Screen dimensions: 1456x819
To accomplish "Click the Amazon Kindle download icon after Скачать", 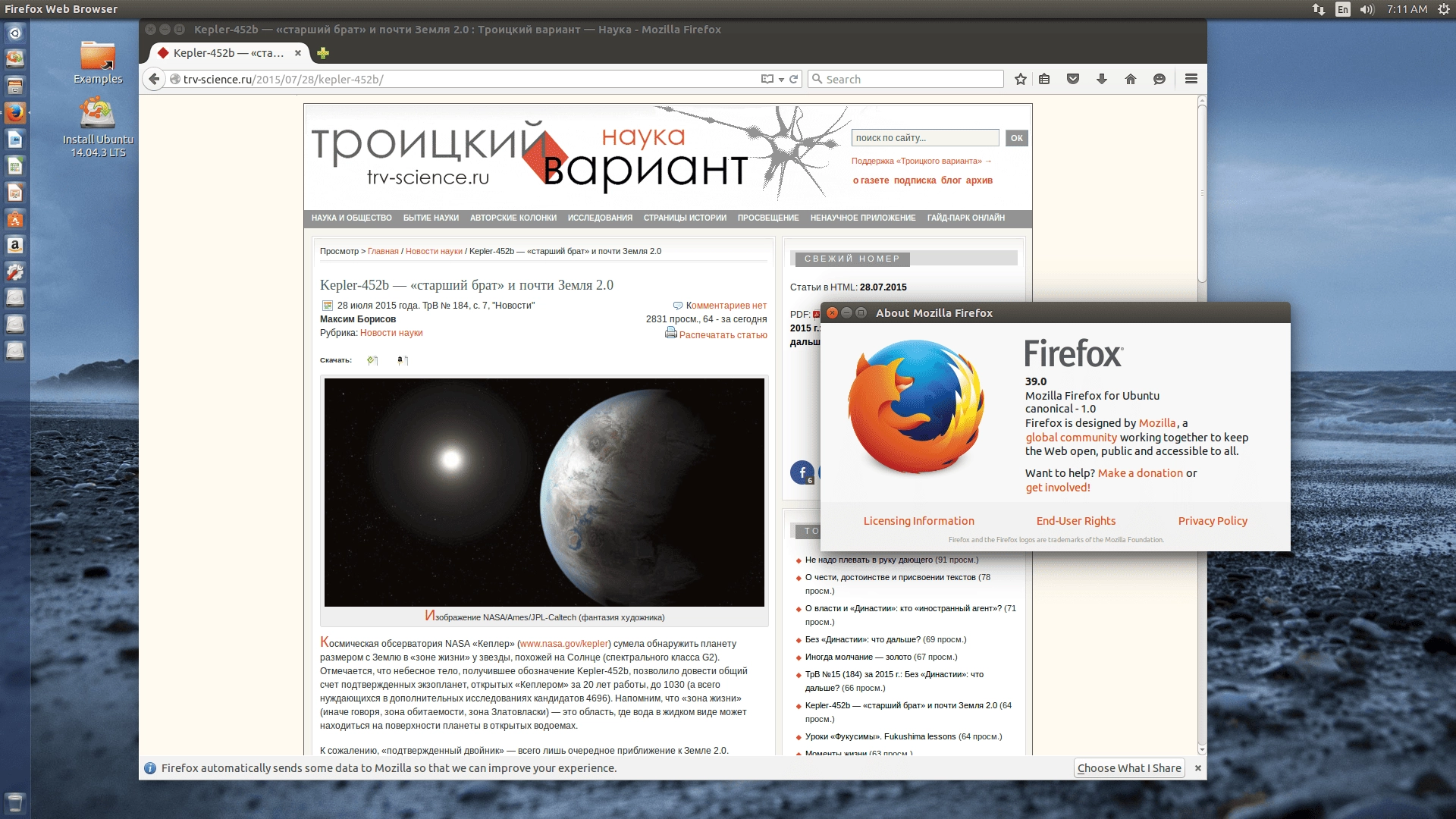I will click(403, 360).
